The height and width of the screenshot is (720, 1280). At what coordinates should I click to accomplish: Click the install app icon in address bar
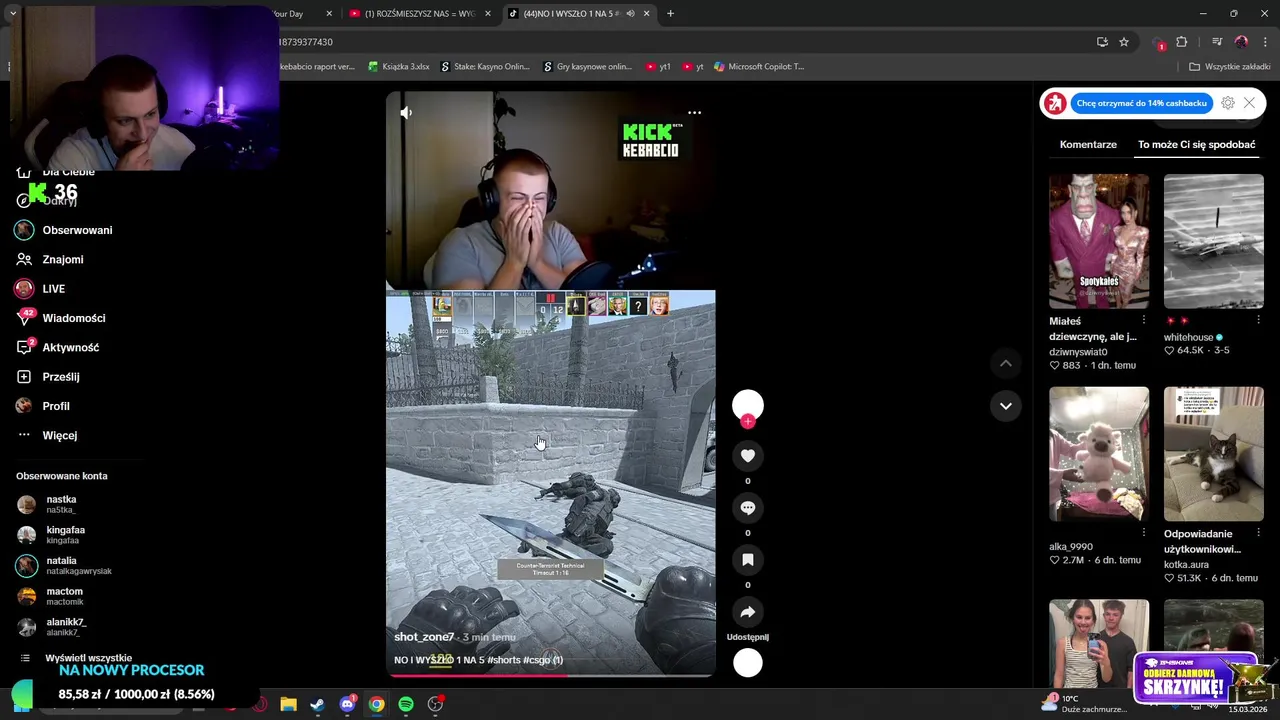pos(1102,42)
